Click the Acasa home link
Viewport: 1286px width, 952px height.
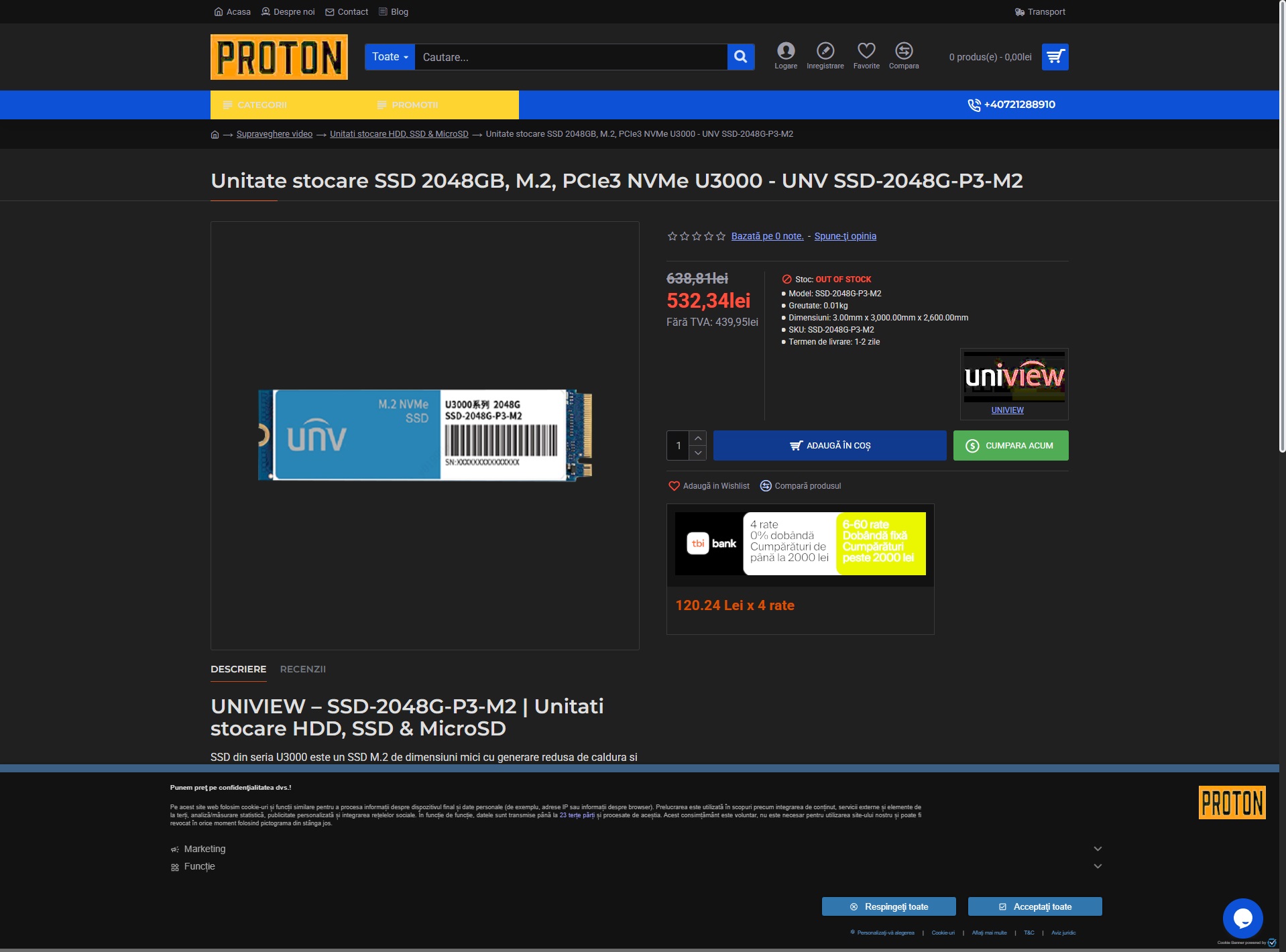point(232,11)
